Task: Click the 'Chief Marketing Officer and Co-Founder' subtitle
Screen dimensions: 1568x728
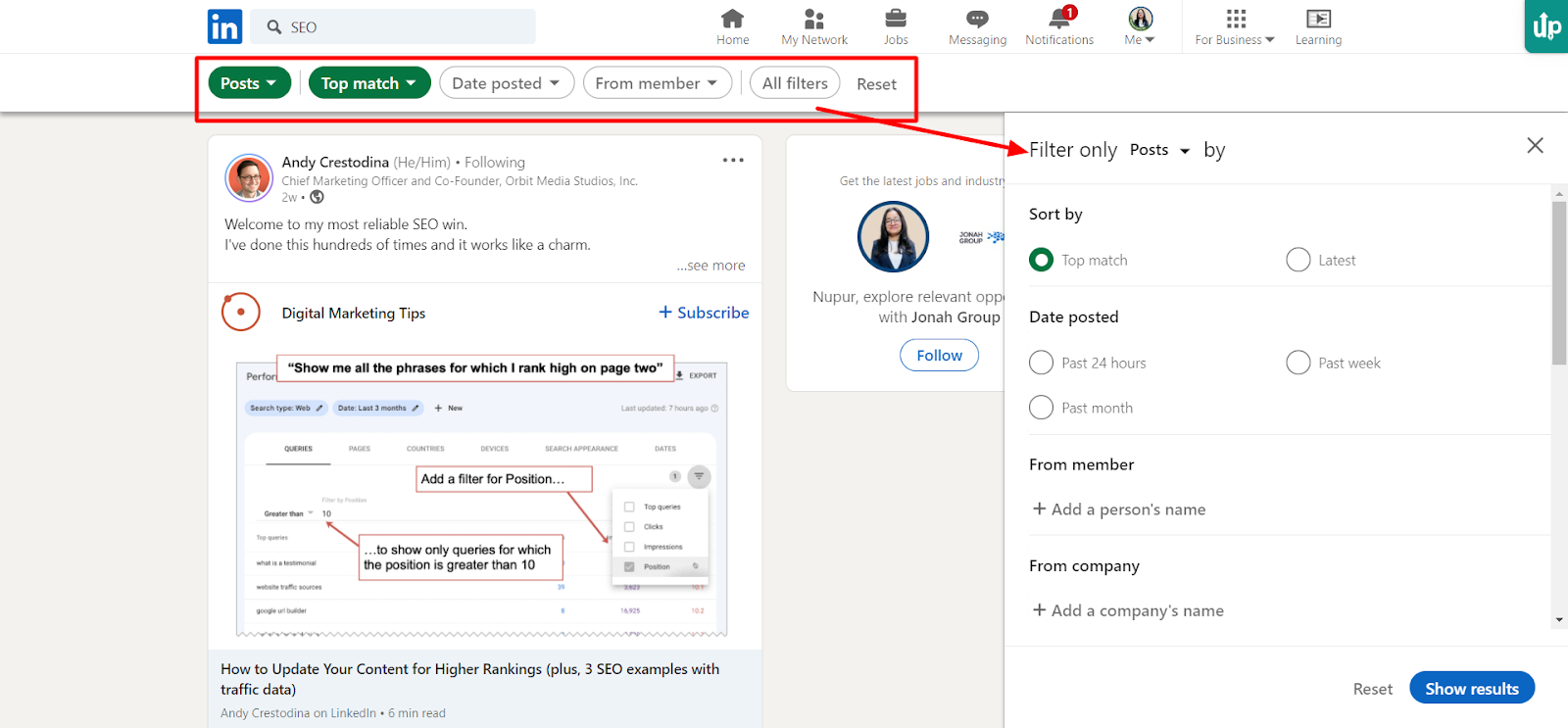Action: 460,181
